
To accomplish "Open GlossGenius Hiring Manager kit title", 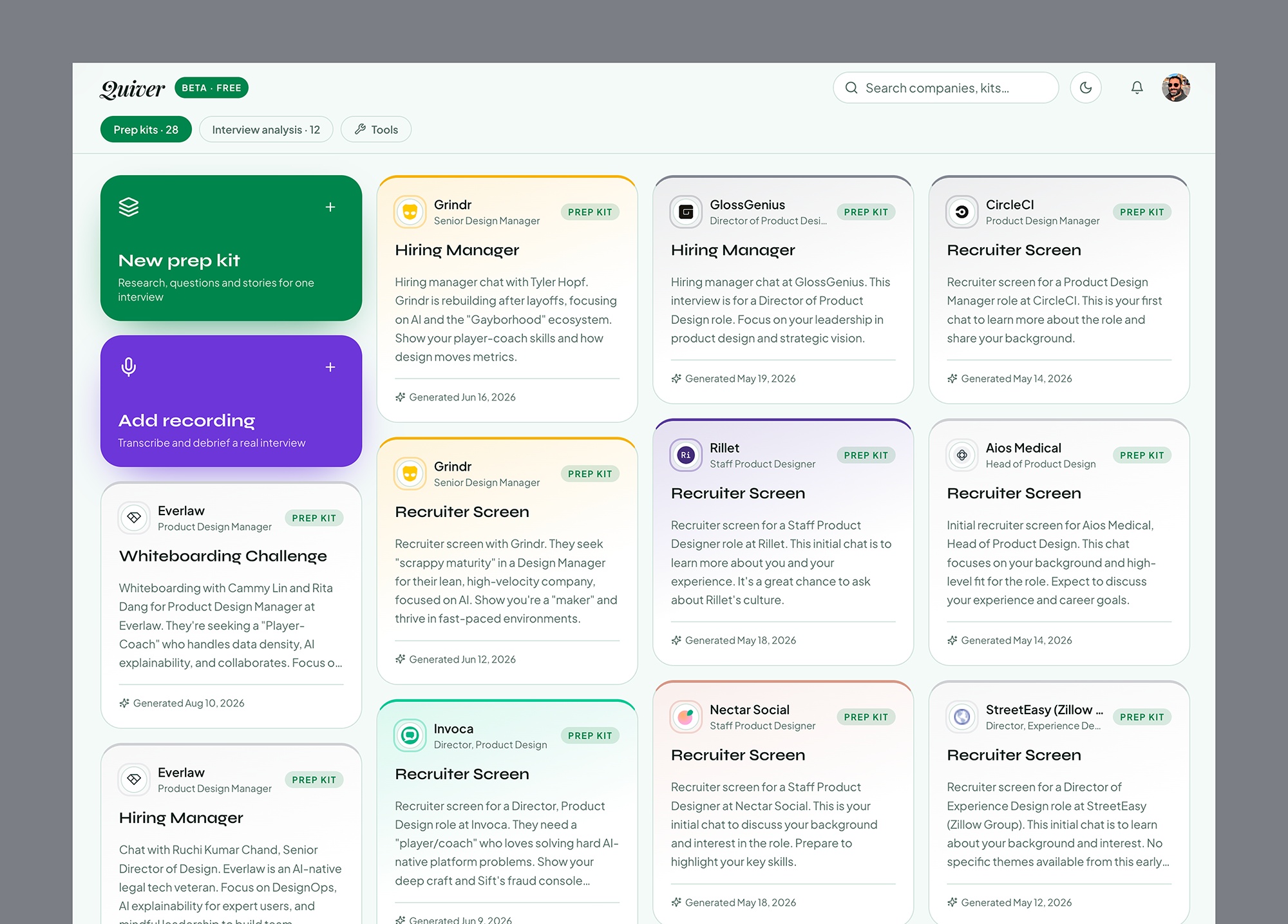I will coord(733,250).
